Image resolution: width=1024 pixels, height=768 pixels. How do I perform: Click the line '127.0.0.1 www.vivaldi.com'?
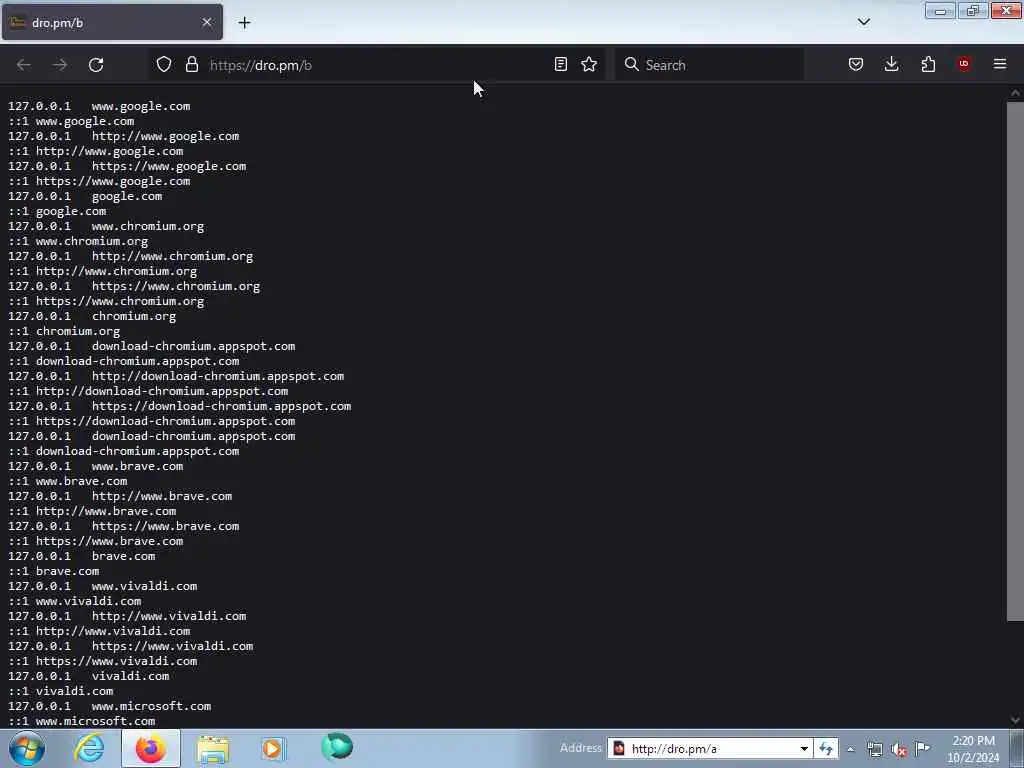[103, 586]
